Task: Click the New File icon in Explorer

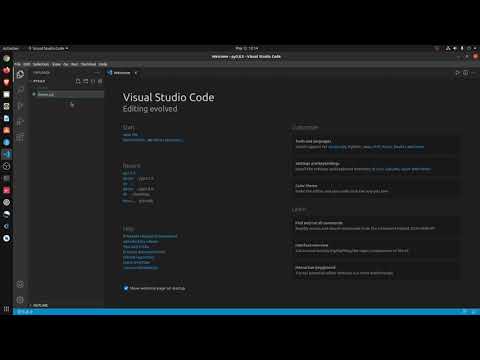Action: [78, 81]
